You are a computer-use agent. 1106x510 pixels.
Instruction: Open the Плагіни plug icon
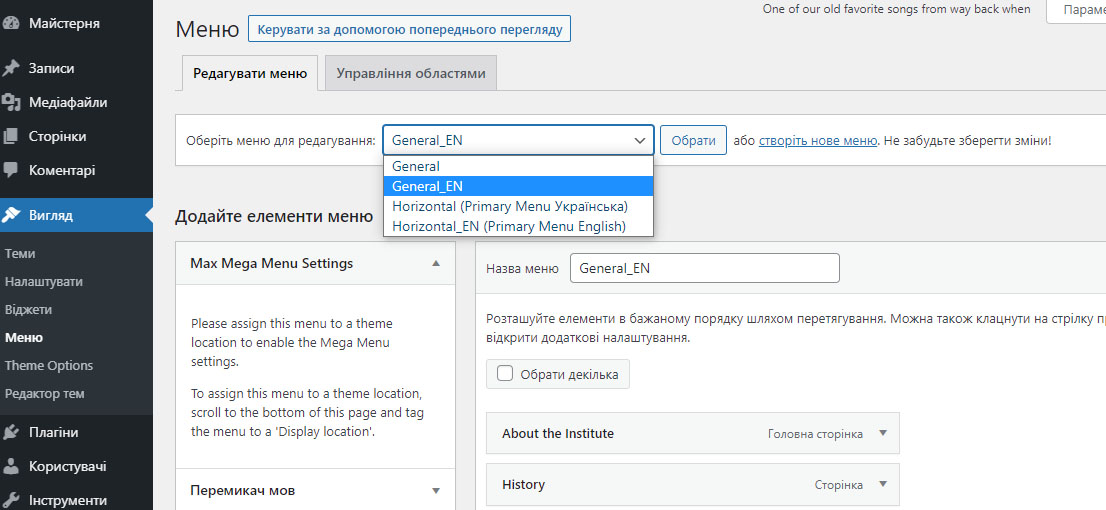tap(11, 432)
